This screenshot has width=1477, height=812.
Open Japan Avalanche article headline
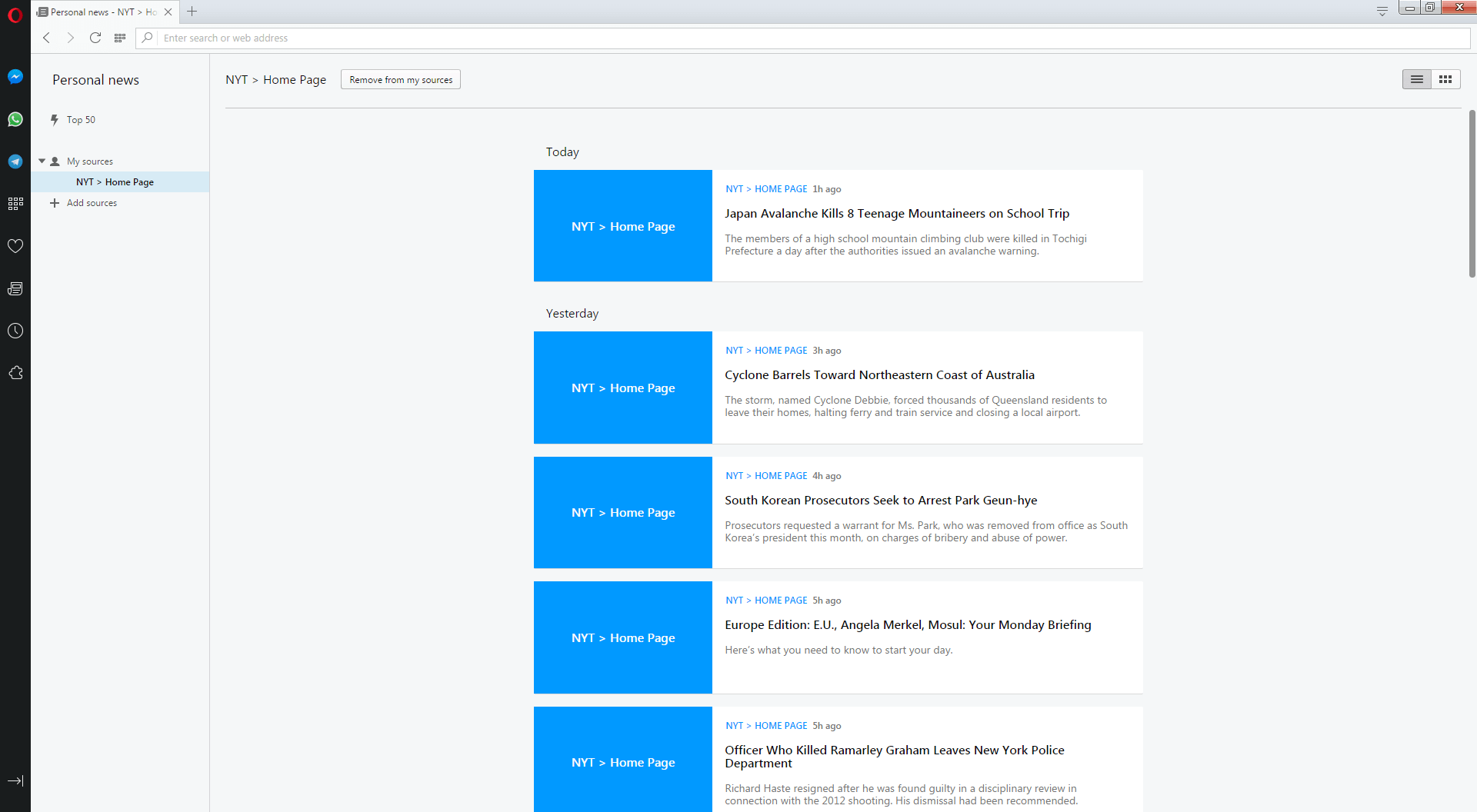(x=897, y=214)
